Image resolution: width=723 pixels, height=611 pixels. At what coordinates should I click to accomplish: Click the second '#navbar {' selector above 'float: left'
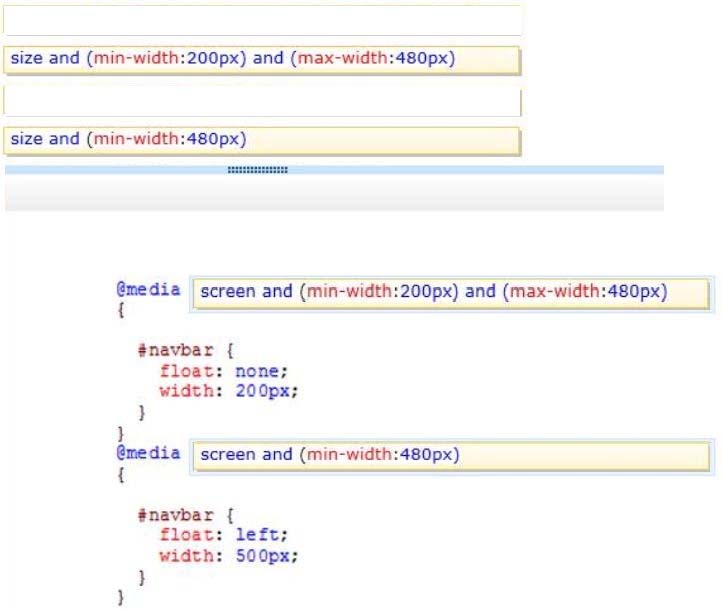186,515
